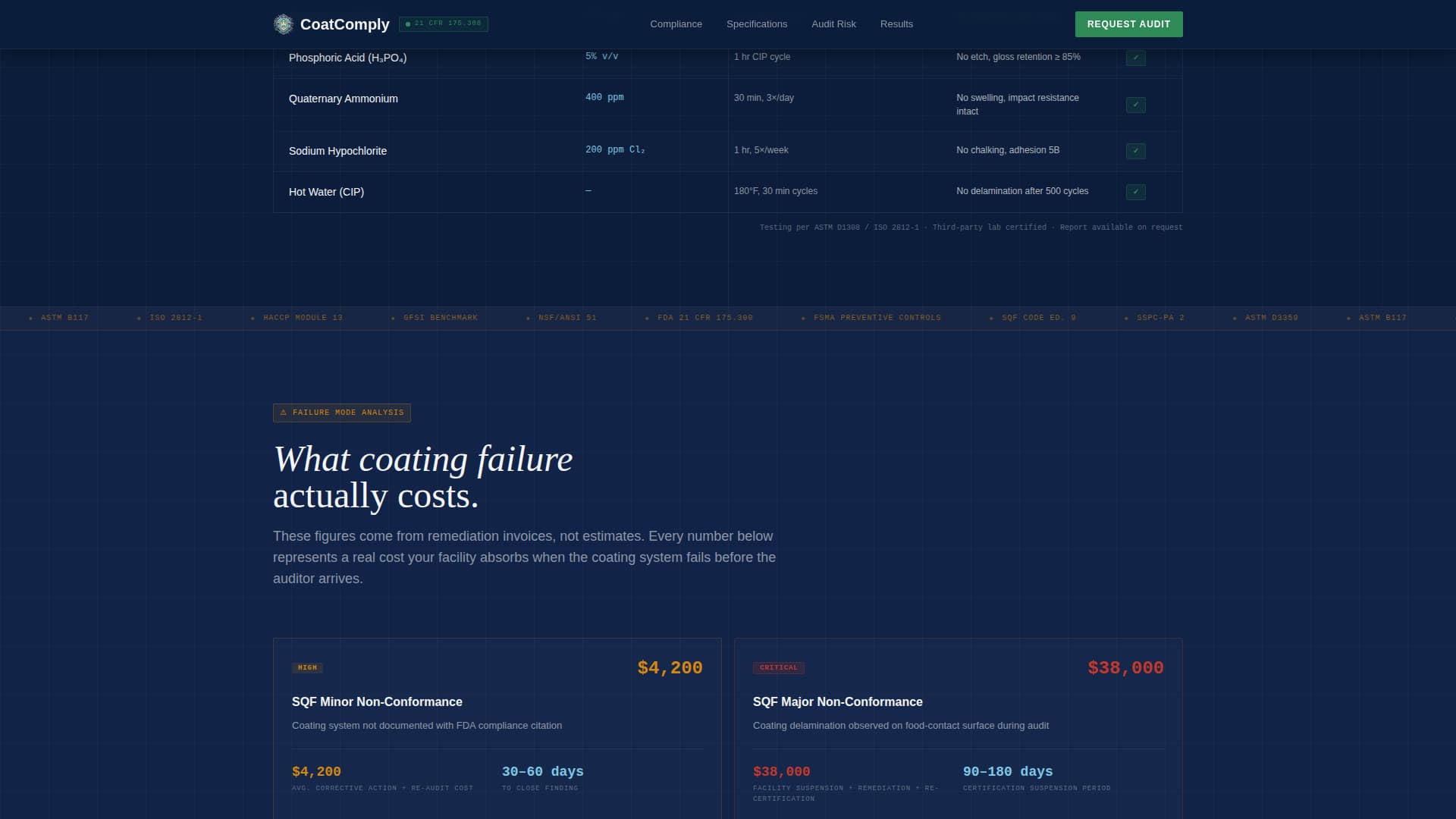This screenshot has height=819, width=1456.
Task: Click the Report available on request link
Action: point(1121,227)
